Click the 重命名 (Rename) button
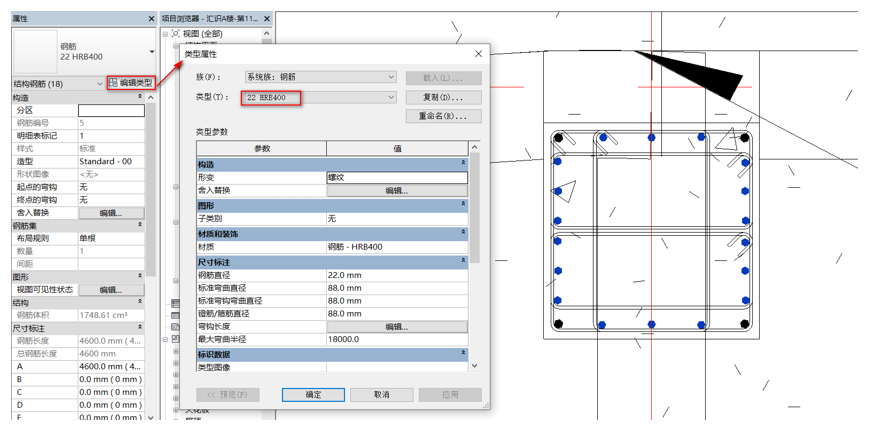This screenshot has height=442, width=880. pyautogui.click(x=443, y=116)
